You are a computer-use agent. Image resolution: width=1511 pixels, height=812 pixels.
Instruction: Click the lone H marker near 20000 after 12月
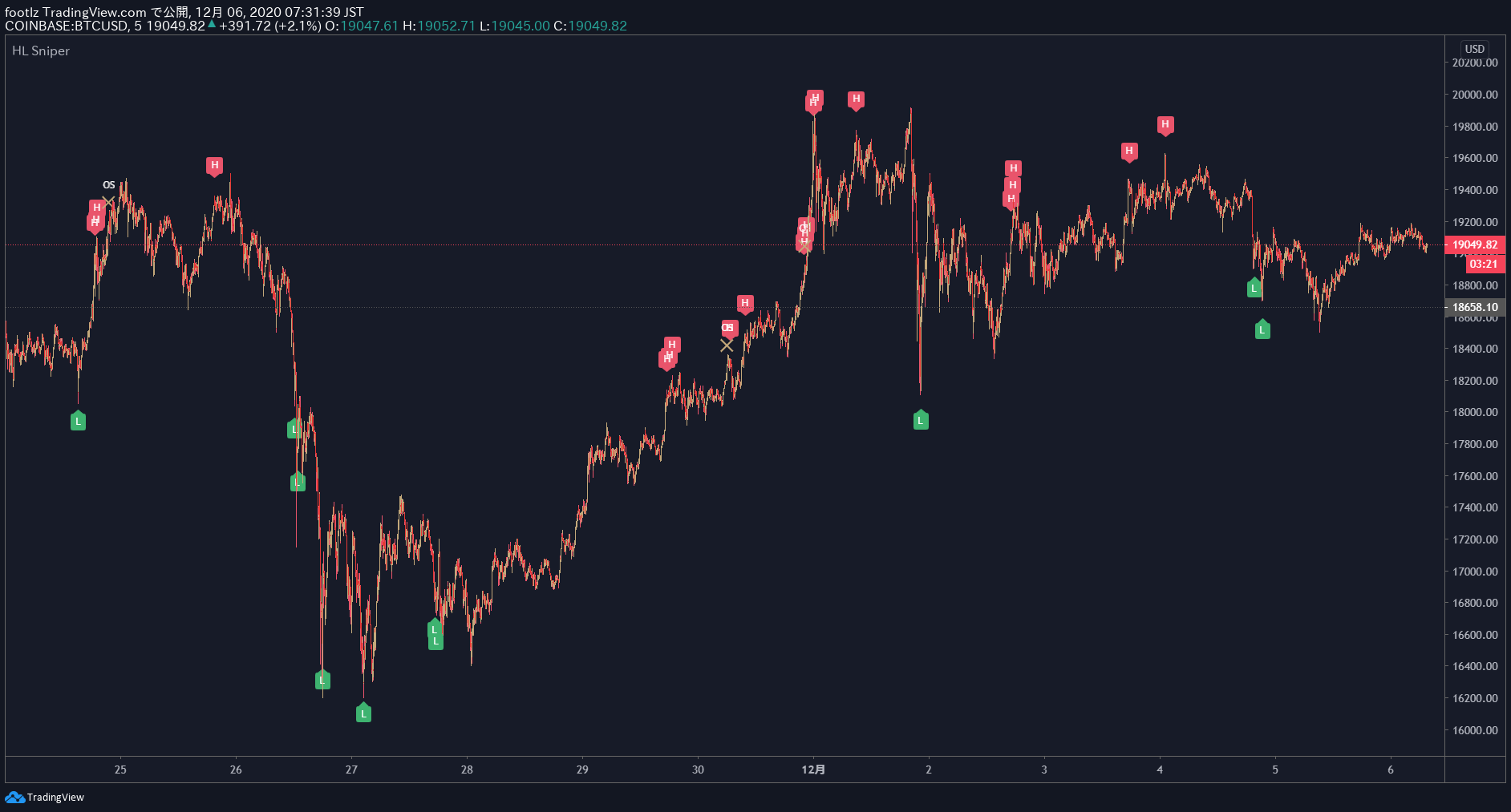coord(856,100)
